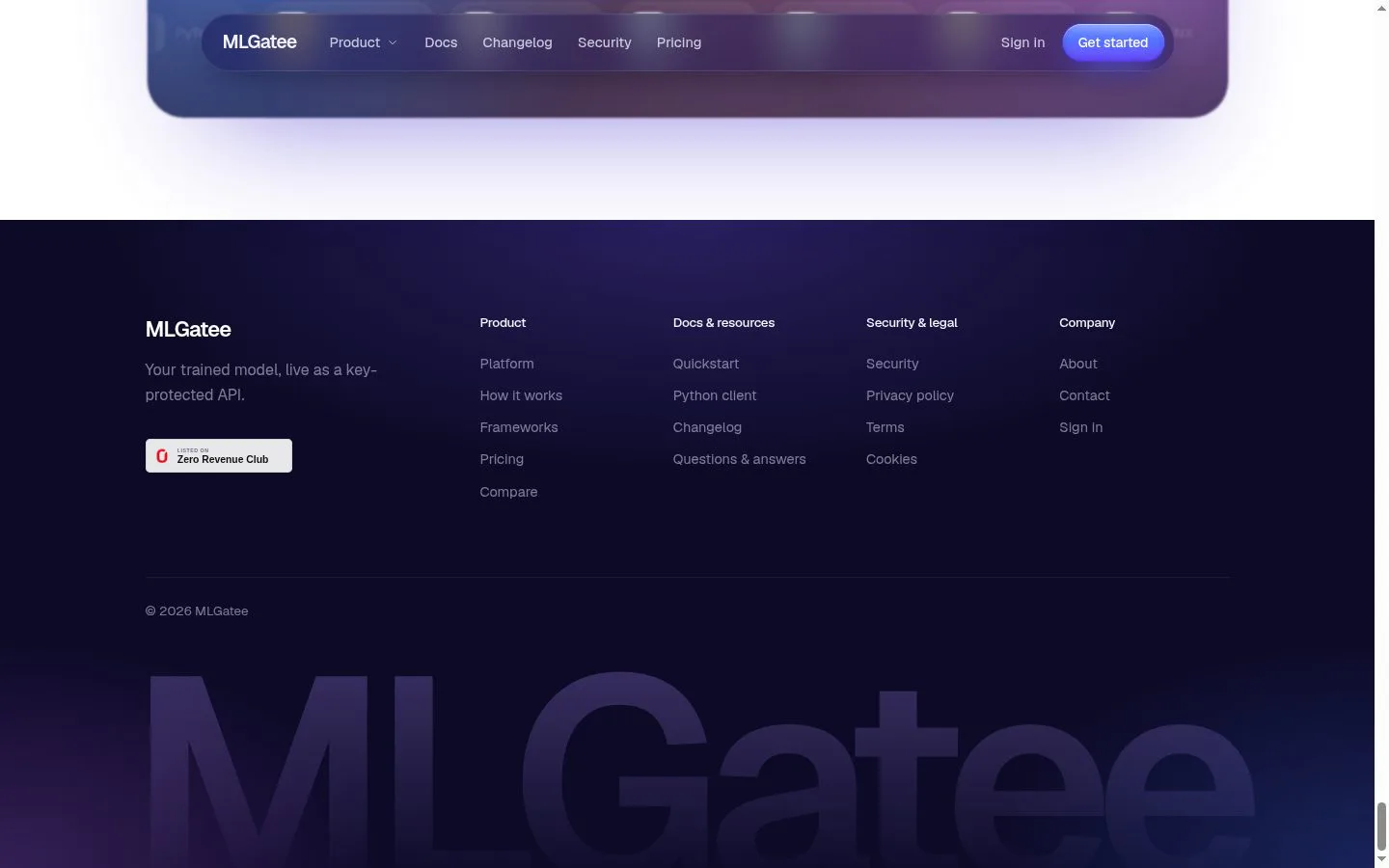Click the scrollbar down arrow
This screenshot has width=1389, height=868.
[1381, 859]
